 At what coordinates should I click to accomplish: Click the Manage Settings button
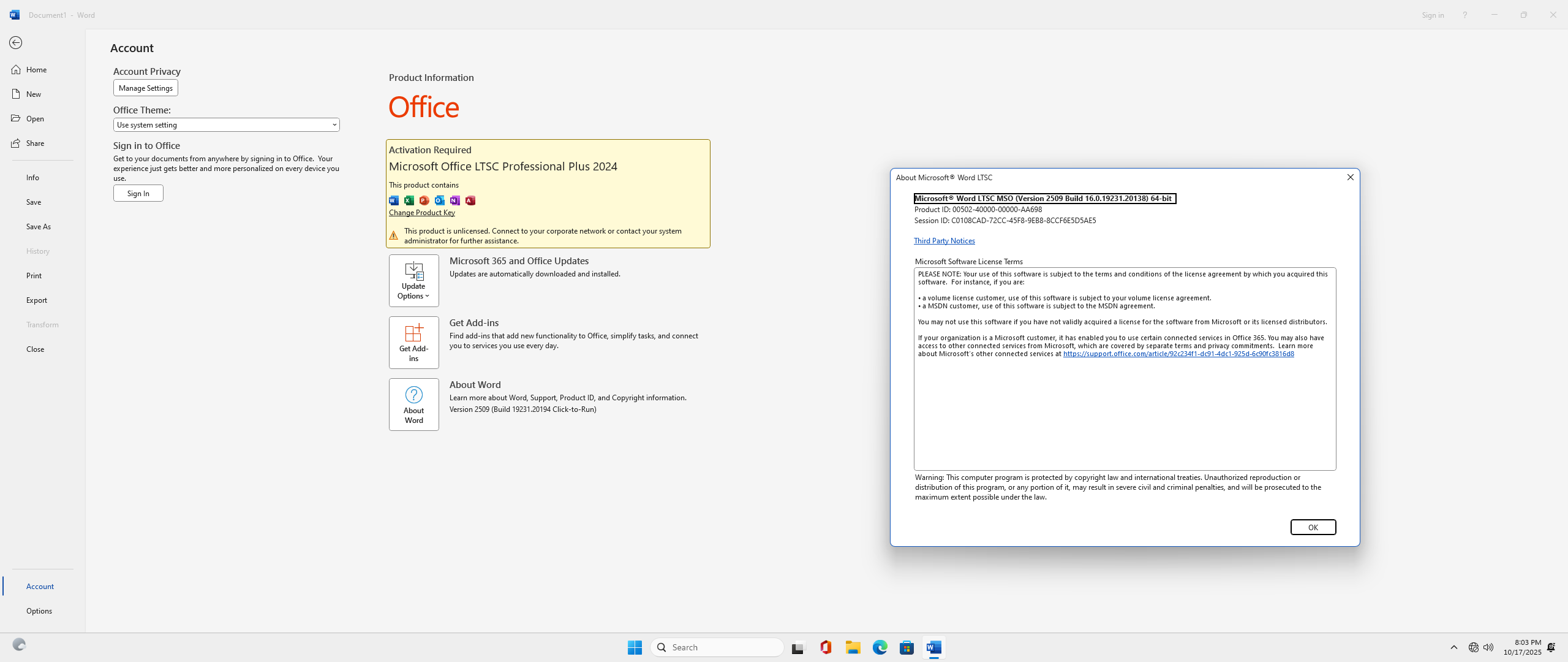145,88
